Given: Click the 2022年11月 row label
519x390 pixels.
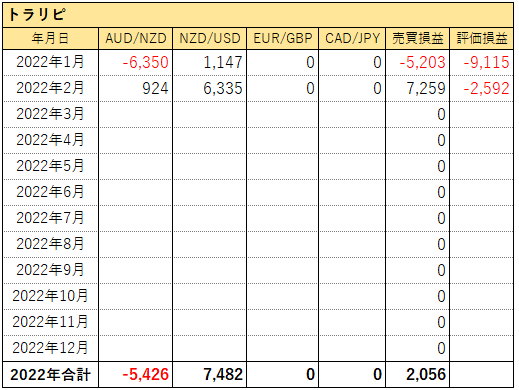Looking at the screenshot, I should [x=50, y=322].
